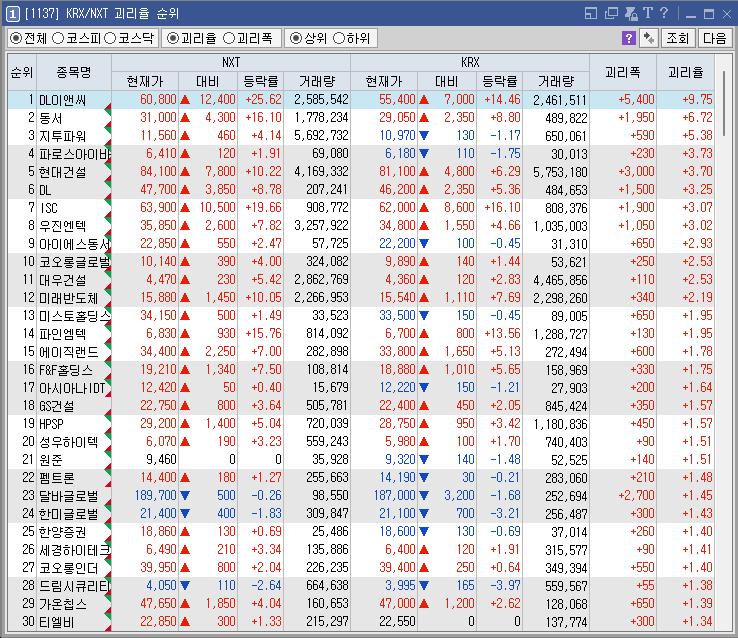Select the 코오롱인더 stock name
738x638 pixels.
point(68,568)
